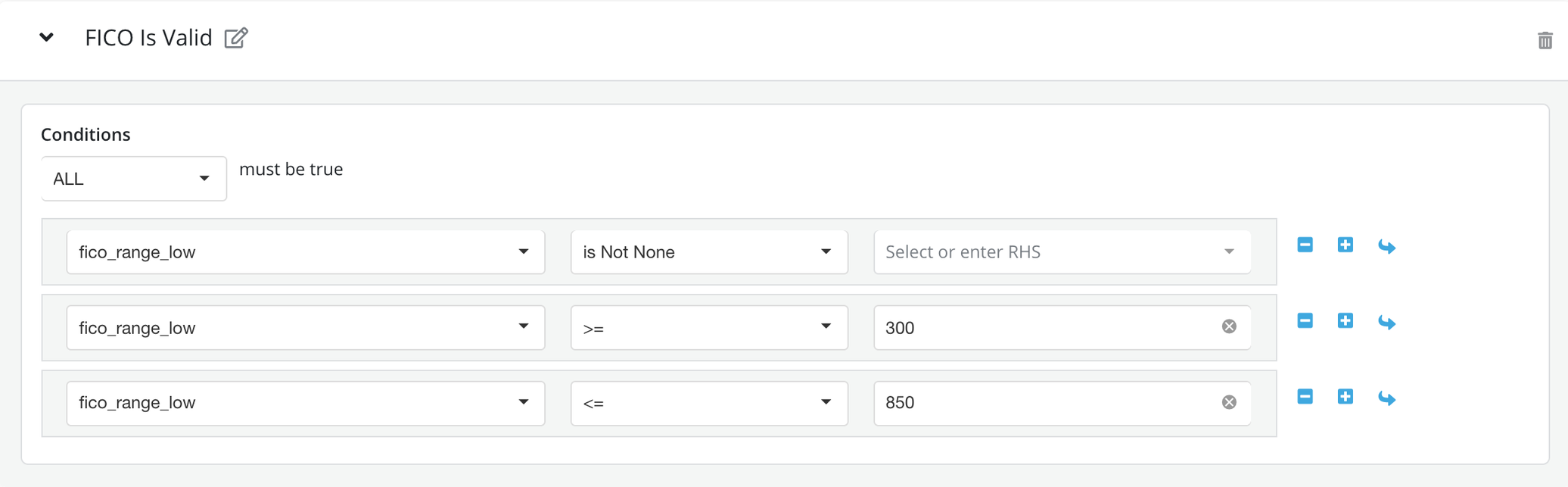The image size is (1568, 487).
Task: Open the 'is Not None' operator dropdown
Action: point(708,252)
